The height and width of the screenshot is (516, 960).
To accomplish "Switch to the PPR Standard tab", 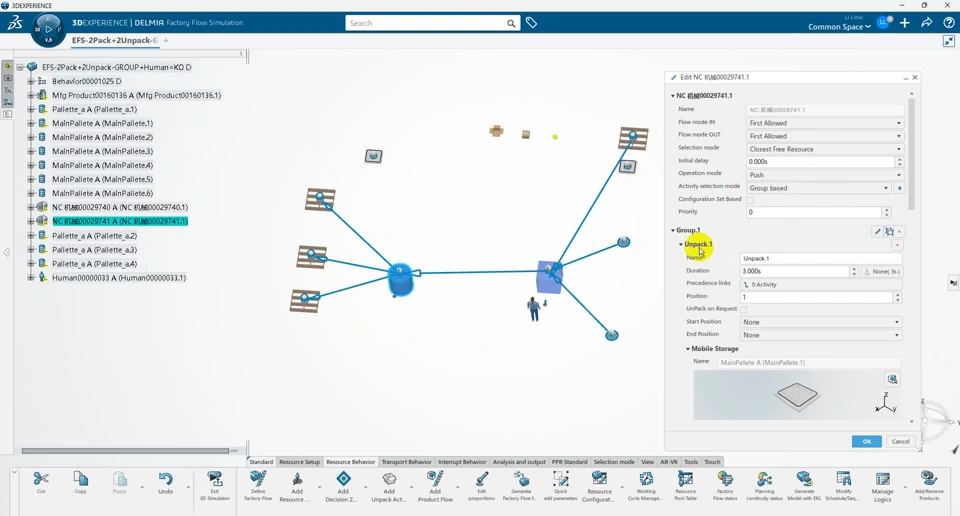I will (x=569, y=462).
